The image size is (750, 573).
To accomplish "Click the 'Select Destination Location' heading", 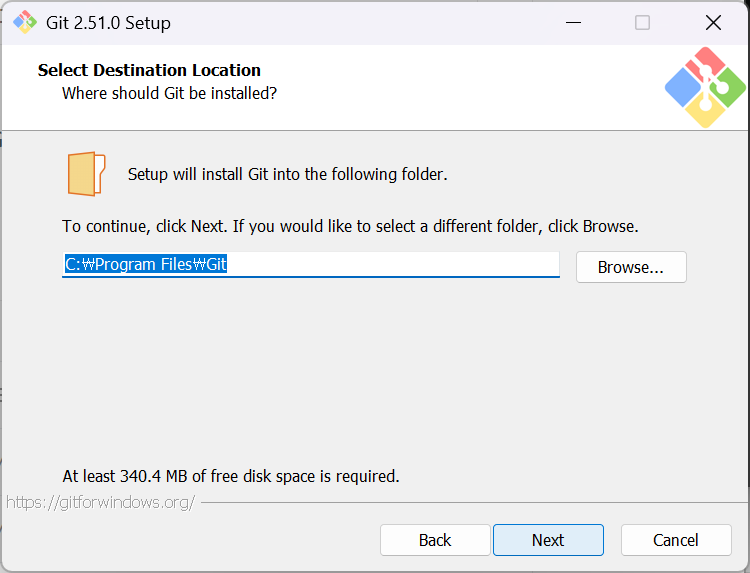I will click(149, 70).
